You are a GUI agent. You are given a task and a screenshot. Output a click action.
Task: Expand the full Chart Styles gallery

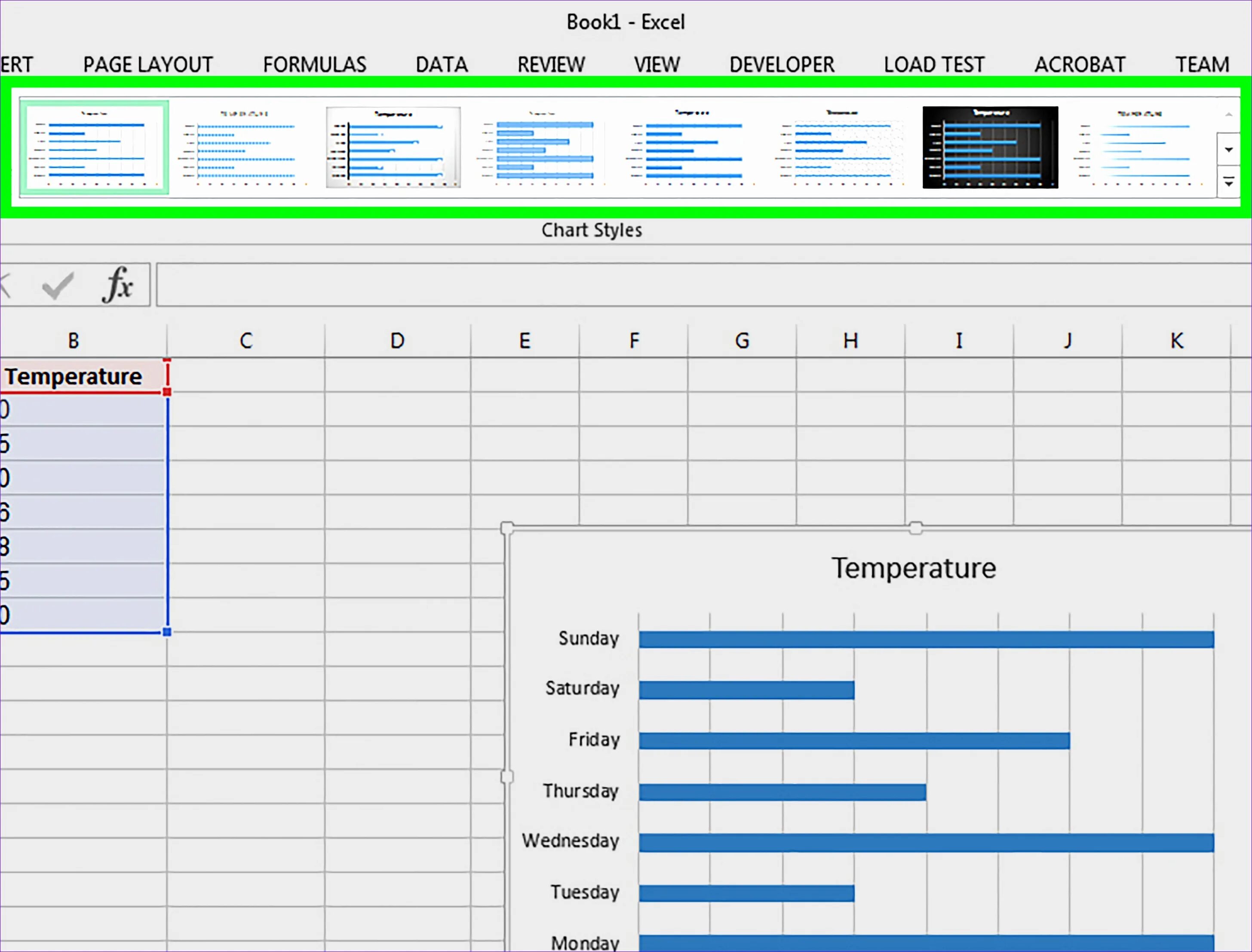[1228, 182]
